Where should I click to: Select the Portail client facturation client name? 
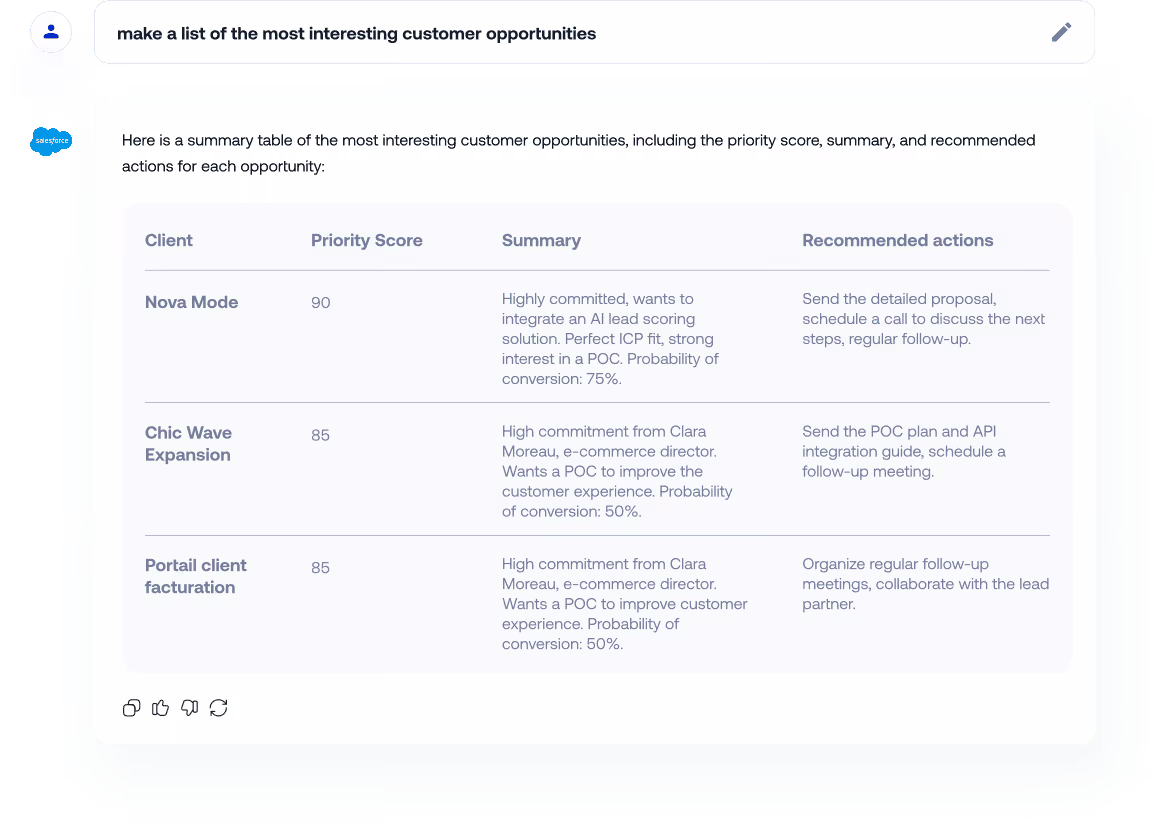(195, 576)
